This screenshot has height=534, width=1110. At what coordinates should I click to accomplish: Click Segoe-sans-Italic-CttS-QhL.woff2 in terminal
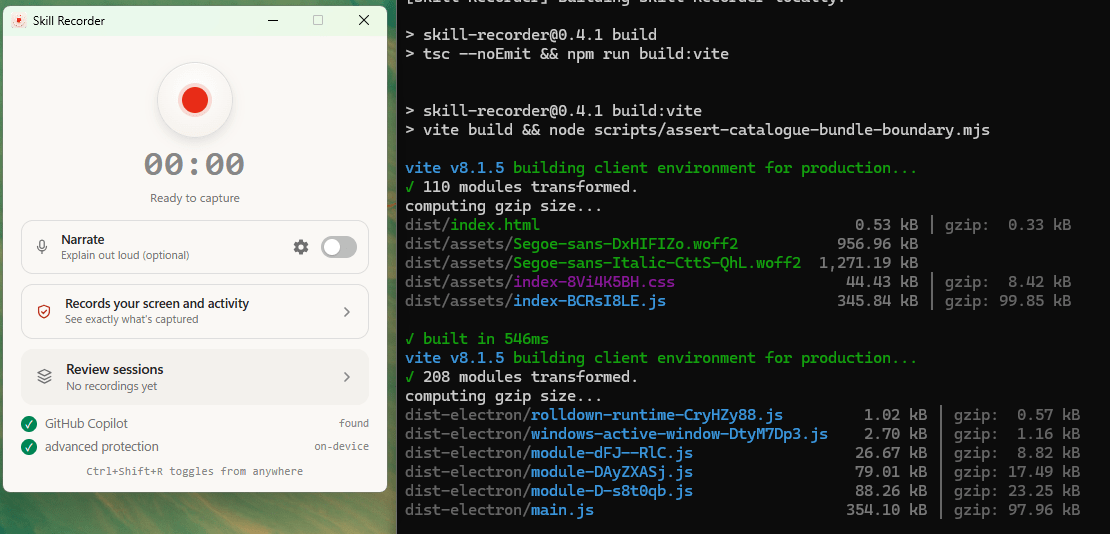(x=657, y=263)
